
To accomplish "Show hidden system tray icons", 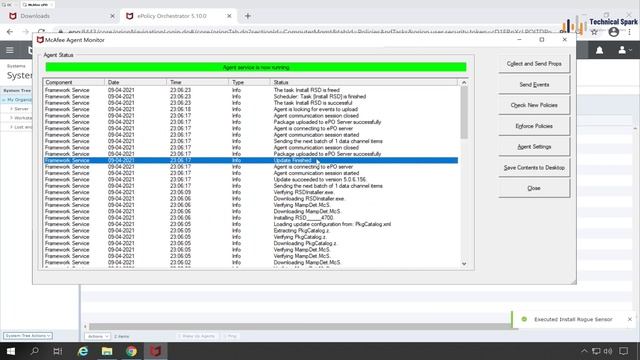I will click(584, 351).
